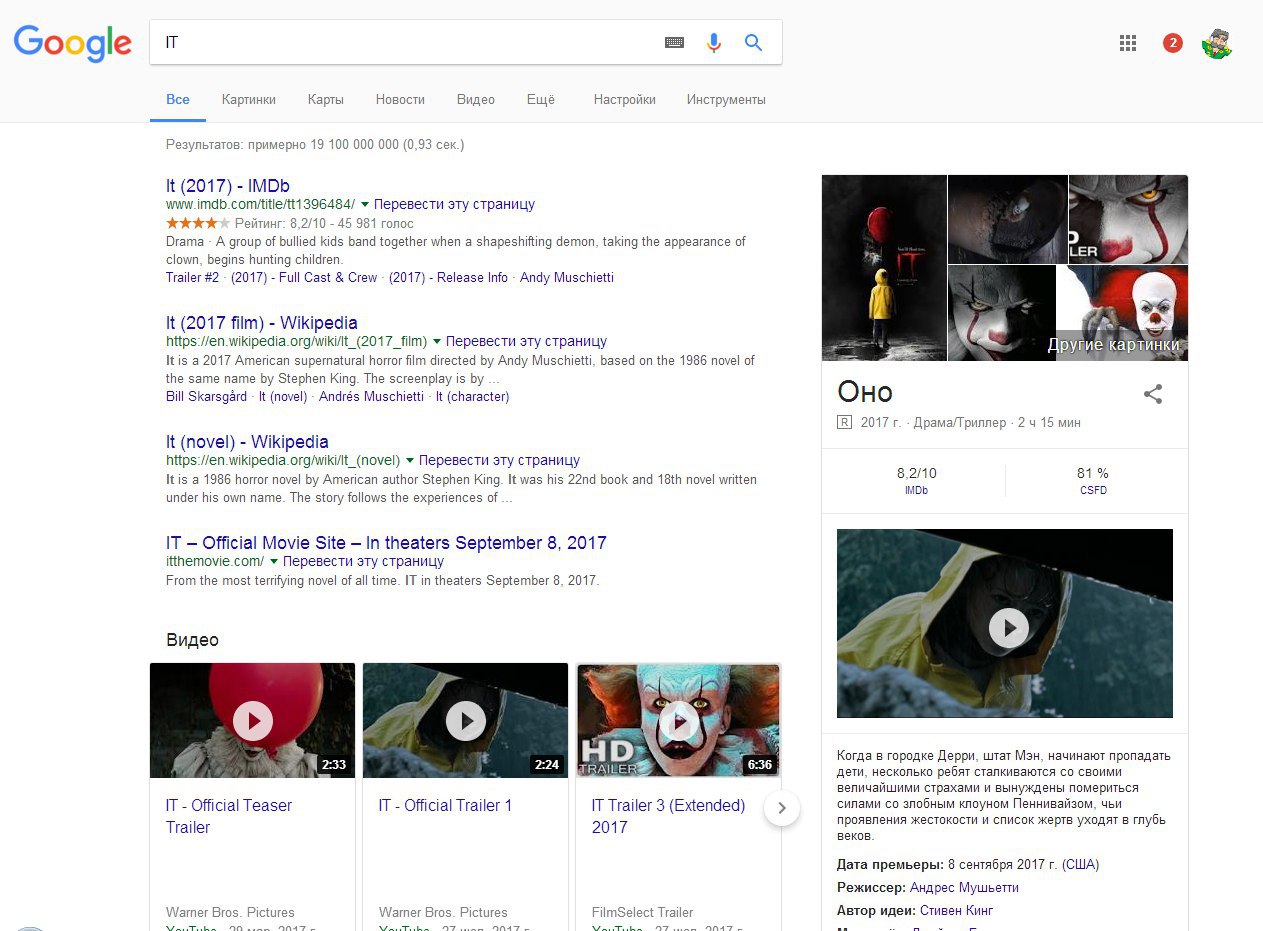1263x931 pixels.
Task: Expand dropdown arrow next to It_(novel) URL
Action: coord(409,460)
